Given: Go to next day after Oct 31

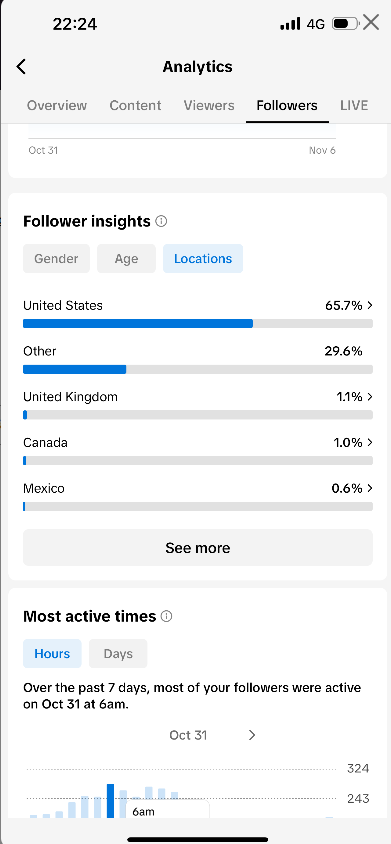Looking at the screenshot, I should [x=252, y=735].
